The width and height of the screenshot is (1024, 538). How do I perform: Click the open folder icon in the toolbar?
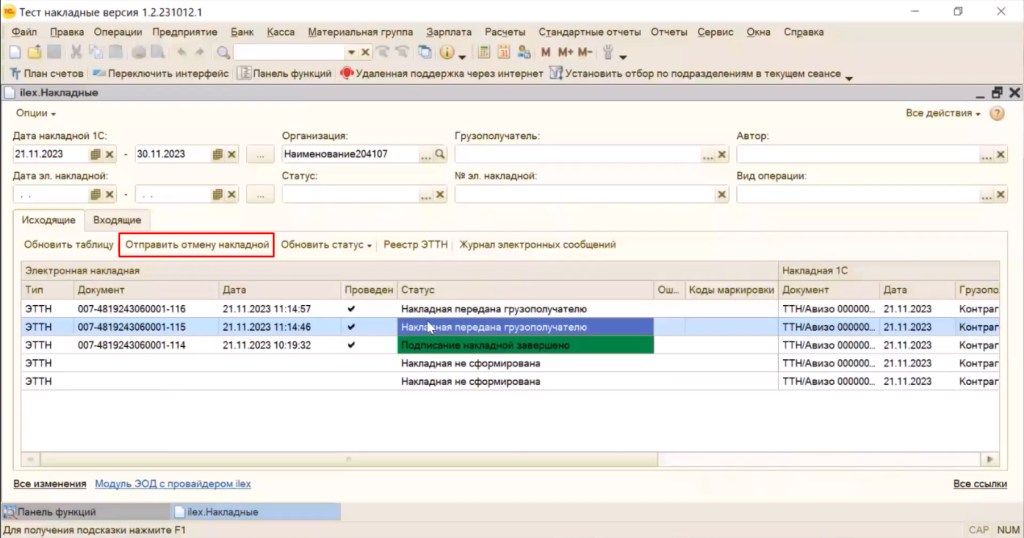33,52
